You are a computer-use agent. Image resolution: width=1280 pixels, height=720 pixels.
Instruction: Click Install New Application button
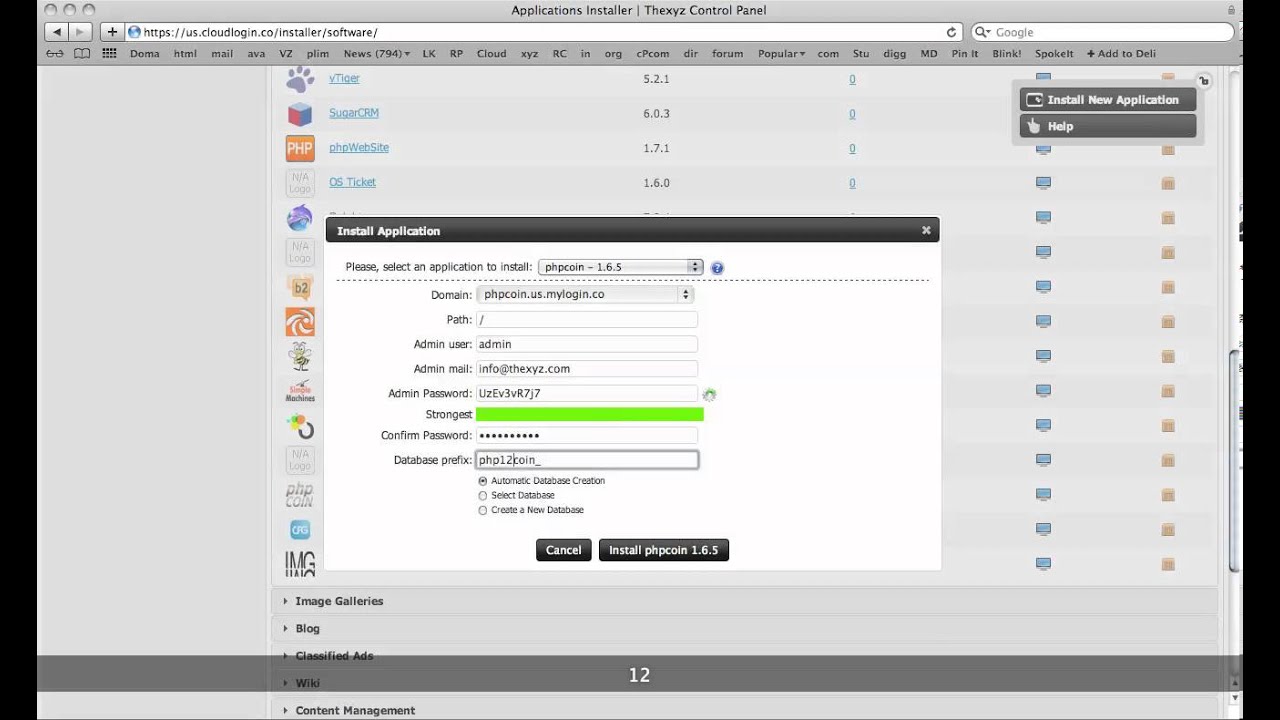coord(1108,100)
